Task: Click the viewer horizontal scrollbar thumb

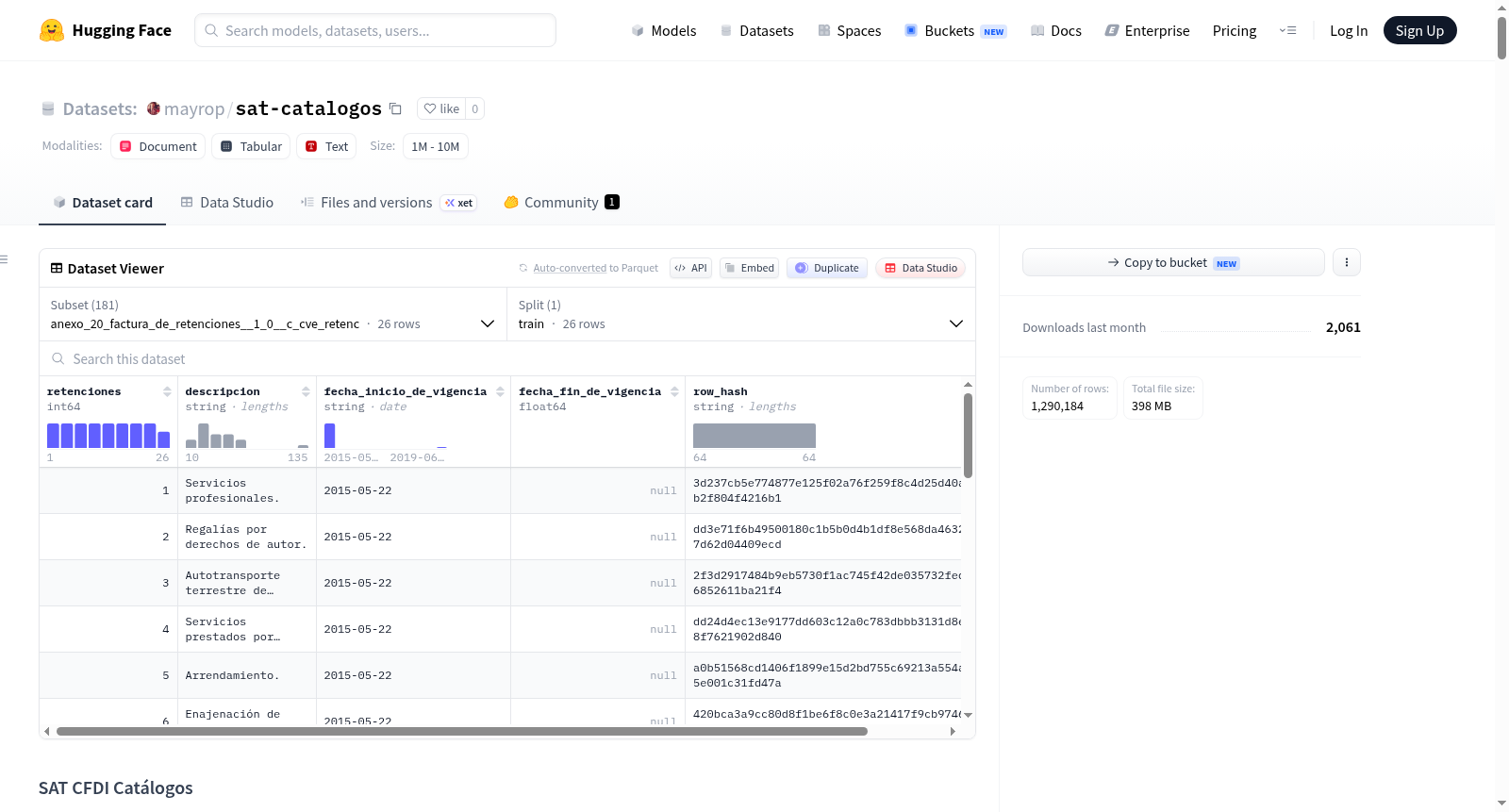Action: [x=462, y=731]
